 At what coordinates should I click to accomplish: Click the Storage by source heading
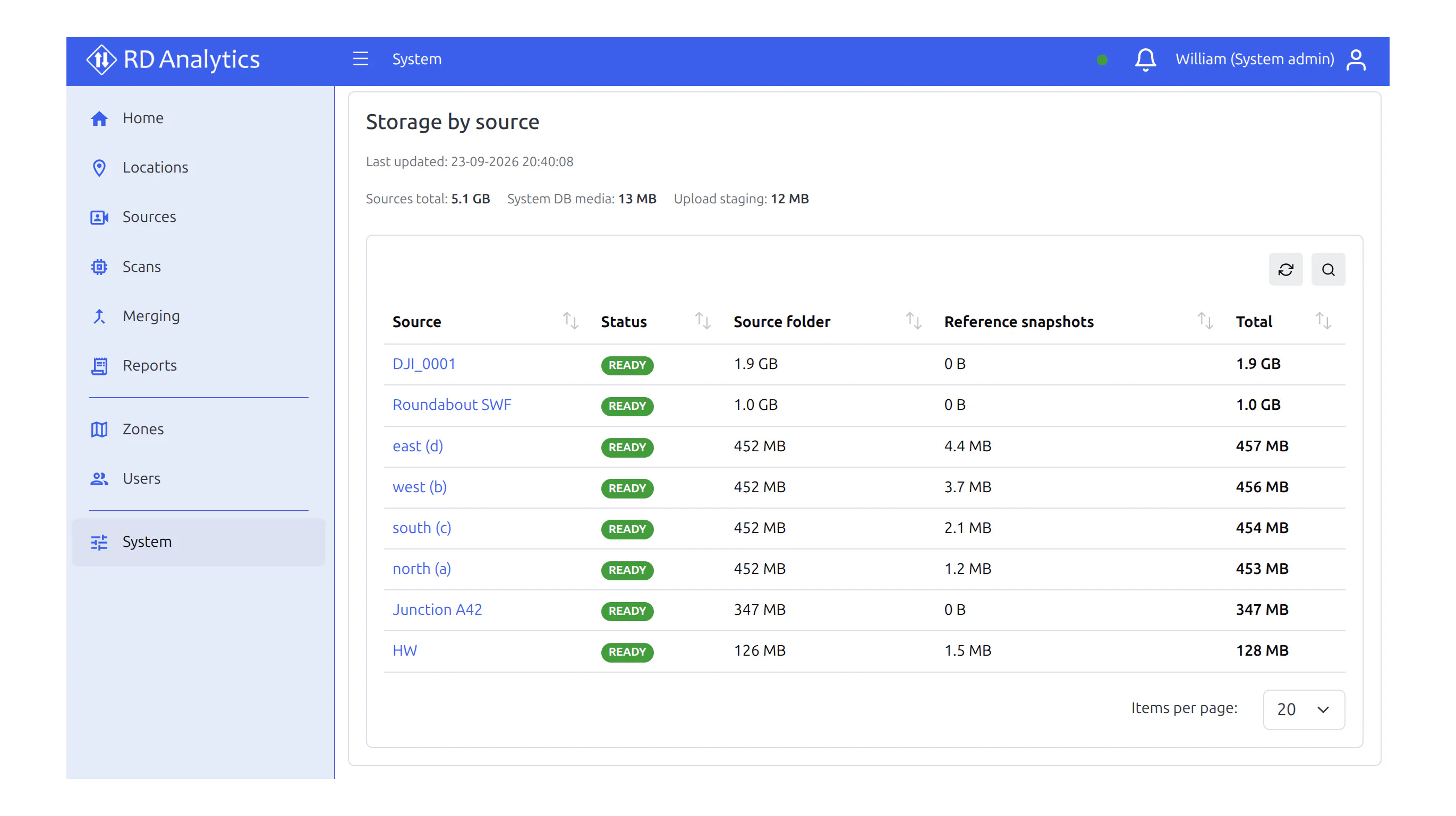452,122
